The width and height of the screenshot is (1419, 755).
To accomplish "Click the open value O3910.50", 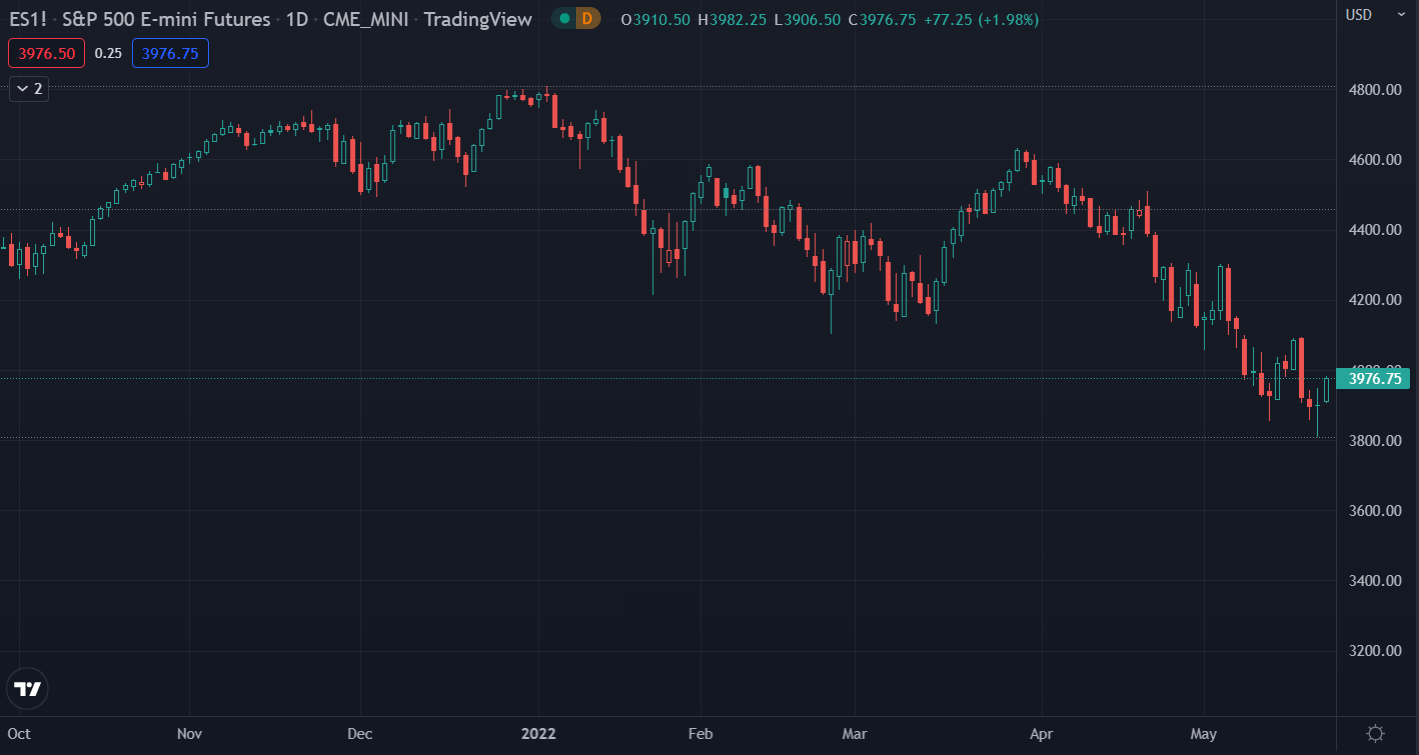I will pos(656,19).
